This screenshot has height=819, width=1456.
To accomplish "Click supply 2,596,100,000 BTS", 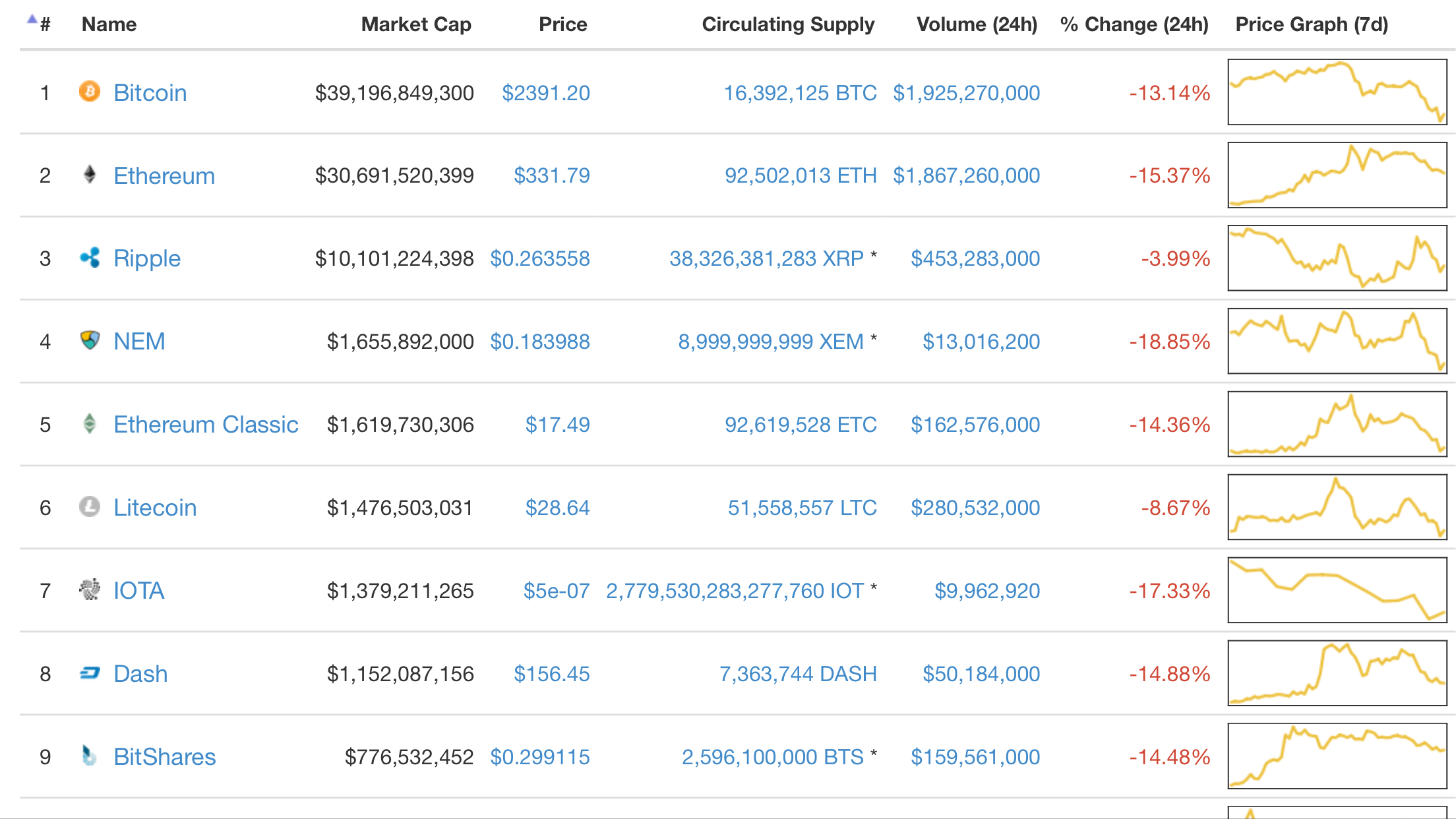I will click(x=773, y=757).
